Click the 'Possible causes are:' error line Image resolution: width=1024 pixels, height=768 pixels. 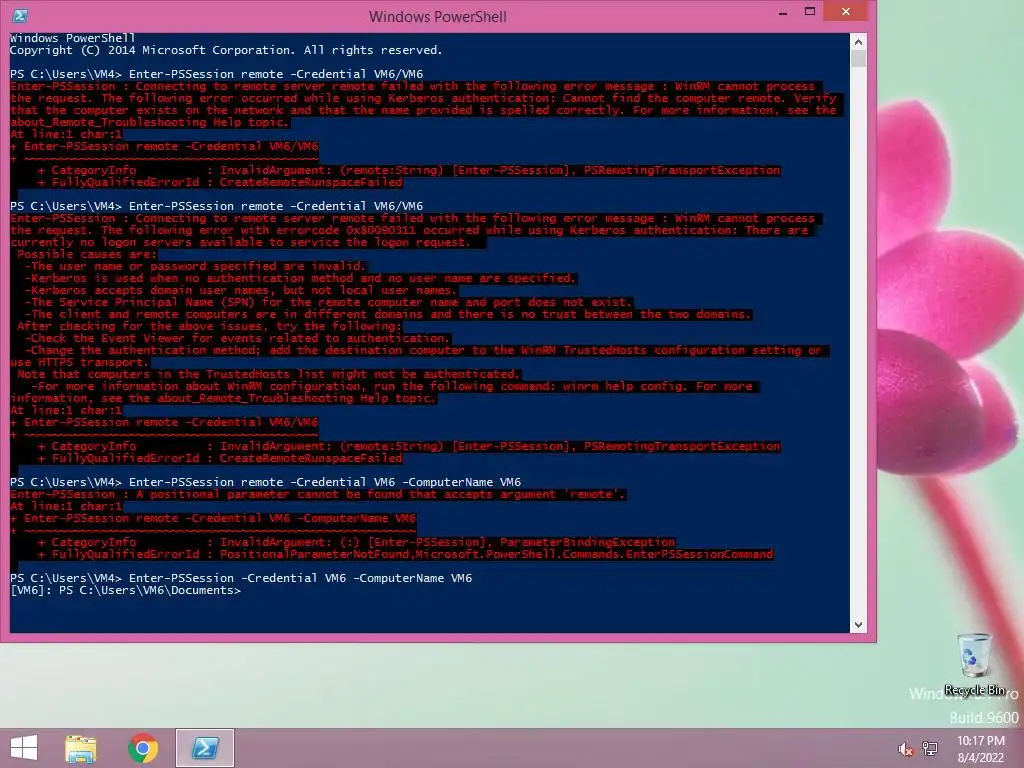point(87,254)
